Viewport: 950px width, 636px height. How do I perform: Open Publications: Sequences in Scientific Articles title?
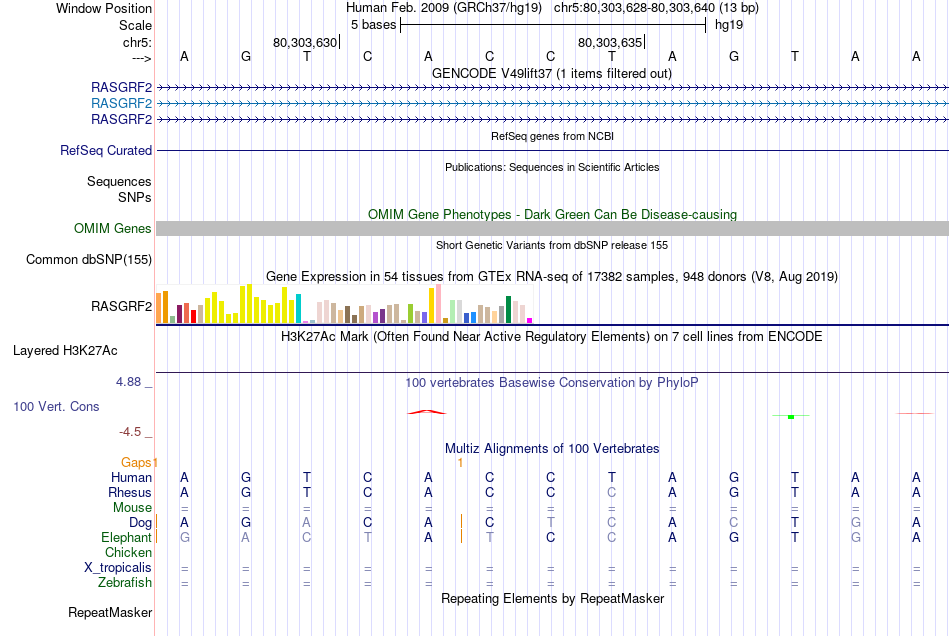click(x=552, y=167)
